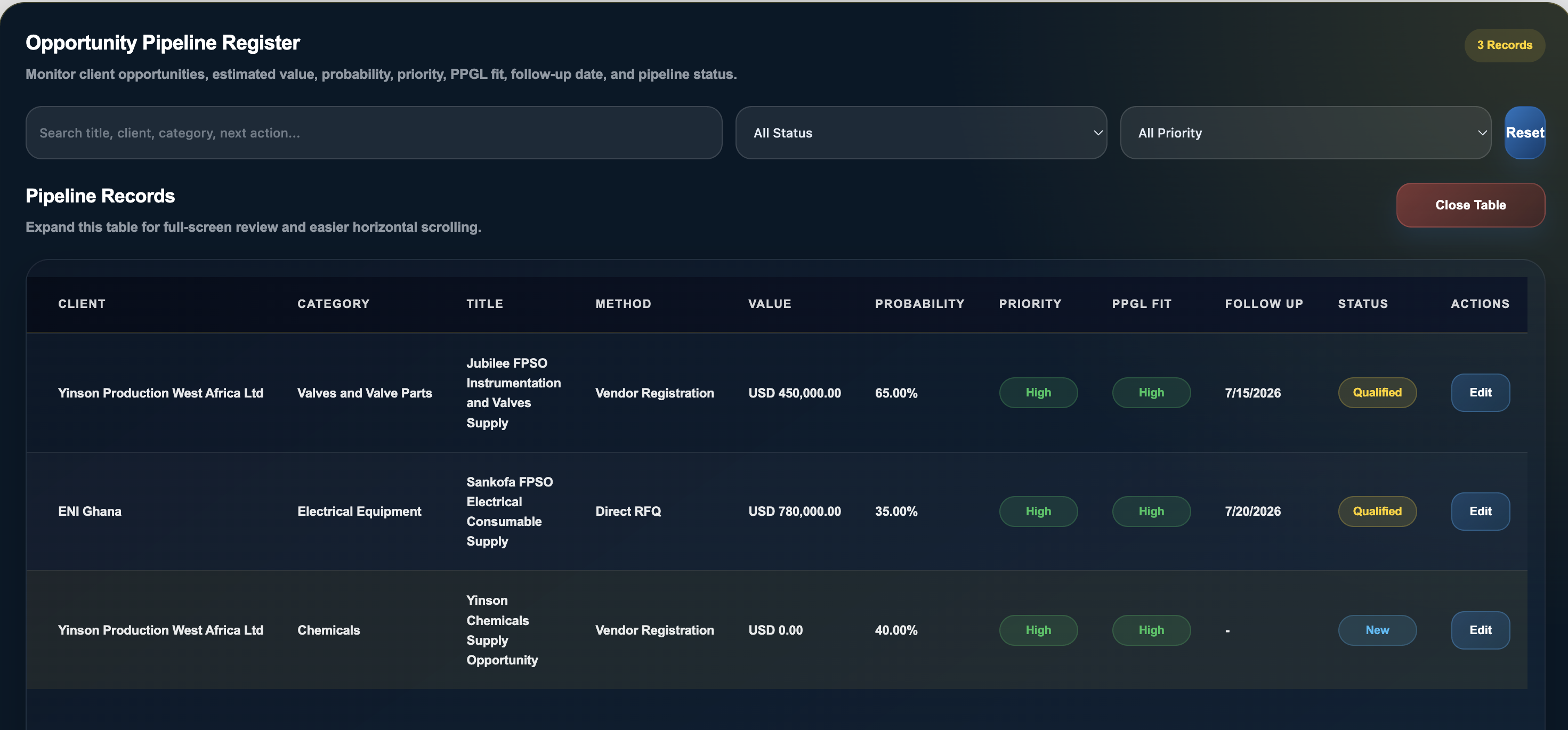Click Qualified status badge in Jubilee FPSO row
This screenshot has width=1568, height=730.
1377,392
